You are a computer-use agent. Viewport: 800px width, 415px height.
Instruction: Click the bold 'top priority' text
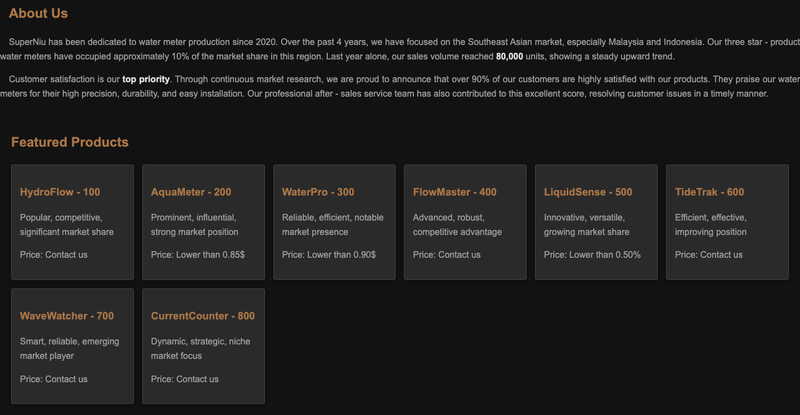coord(146,79)
